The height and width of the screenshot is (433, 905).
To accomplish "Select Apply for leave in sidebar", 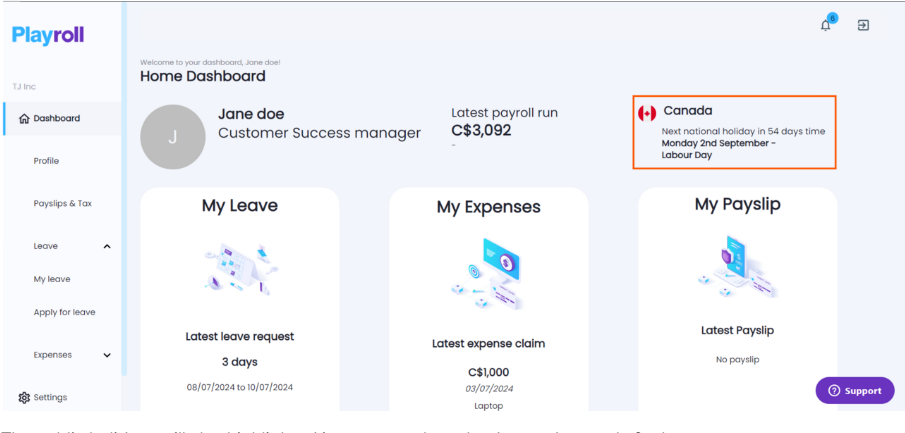I will 64,312.
